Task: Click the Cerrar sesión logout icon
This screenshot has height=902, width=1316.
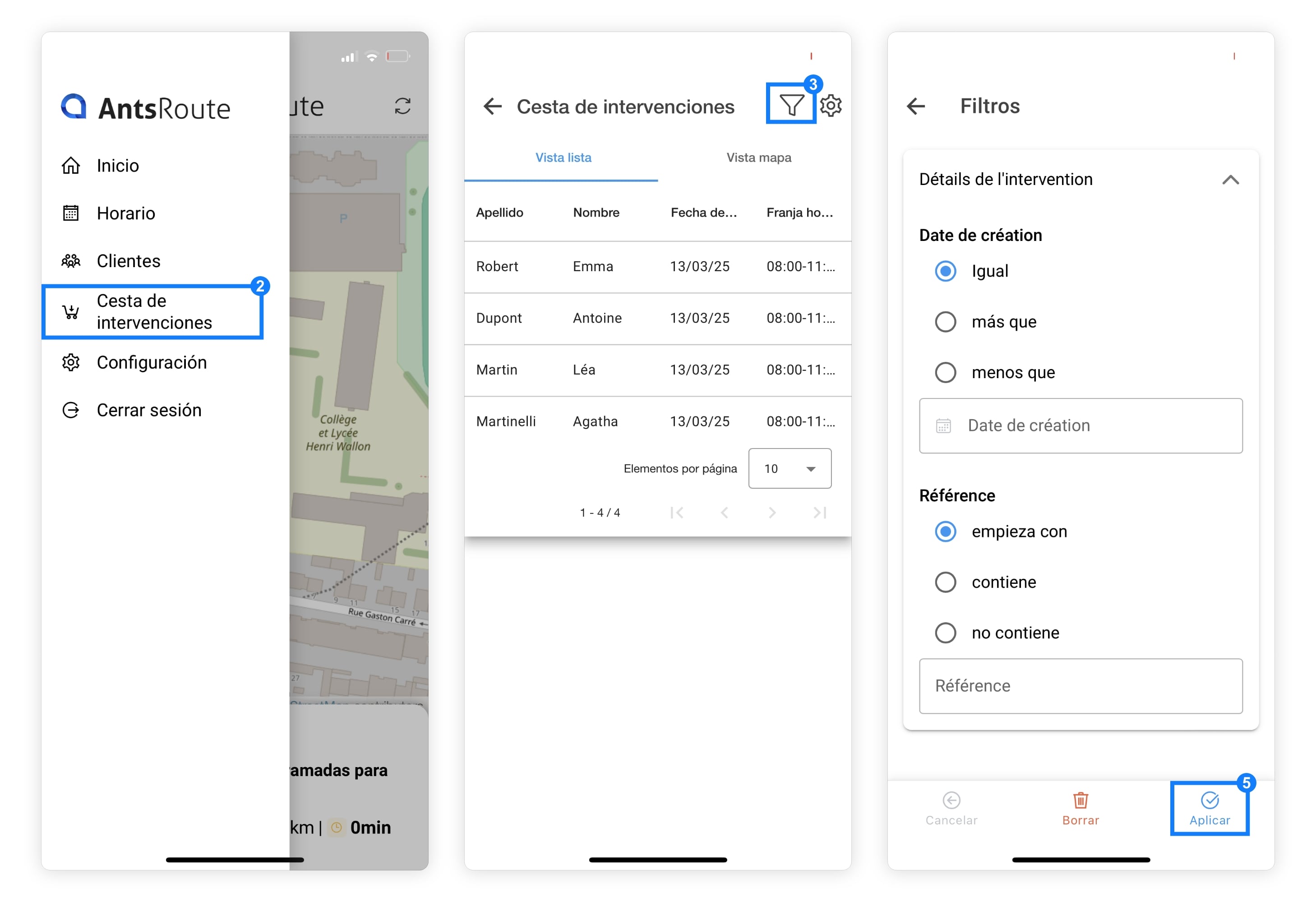Action: [71, 410]
